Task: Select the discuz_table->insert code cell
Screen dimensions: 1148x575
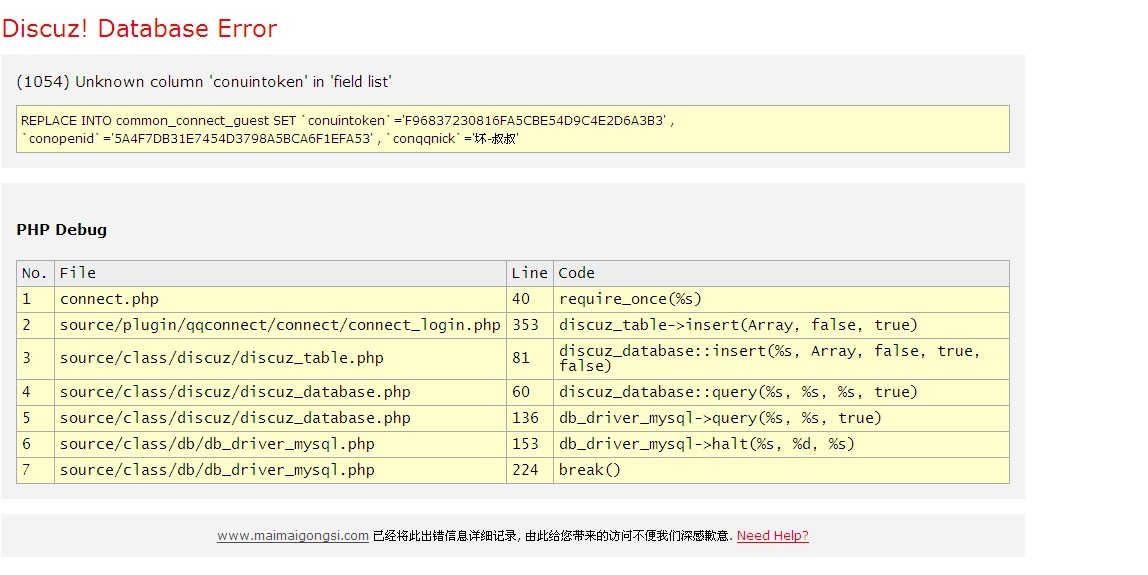Action: [738, 325]
